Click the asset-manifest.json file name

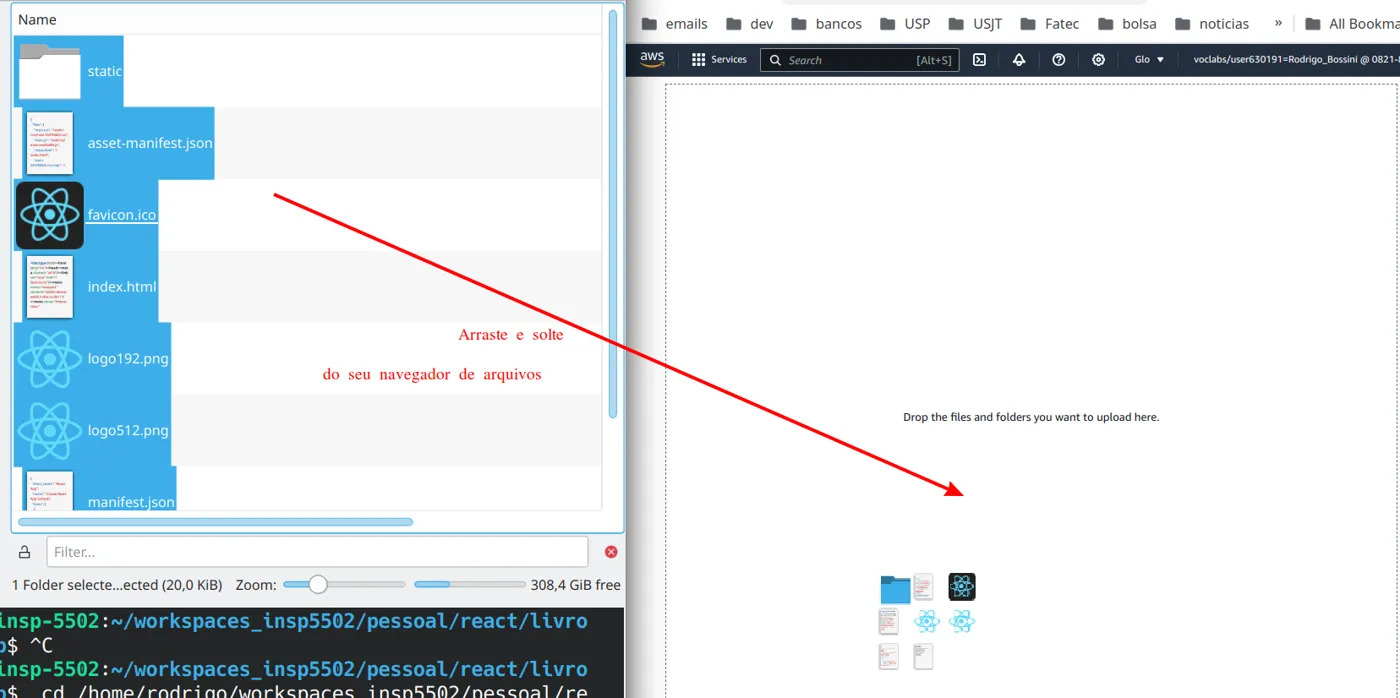tap(150, 143)
